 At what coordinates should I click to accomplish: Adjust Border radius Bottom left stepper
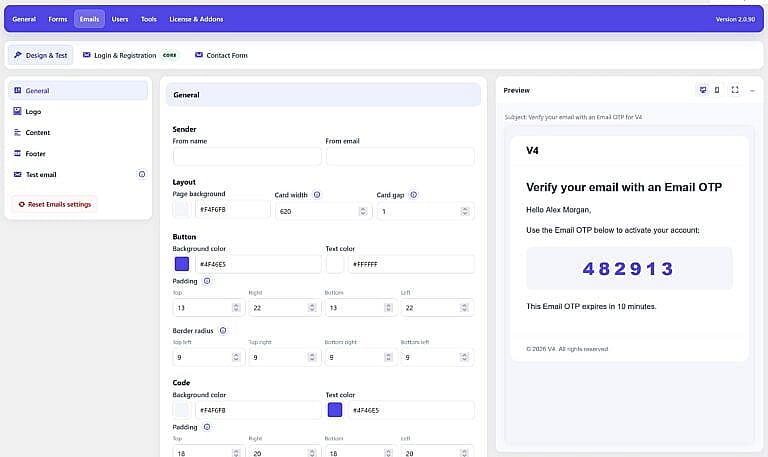[x=464, y=358]
